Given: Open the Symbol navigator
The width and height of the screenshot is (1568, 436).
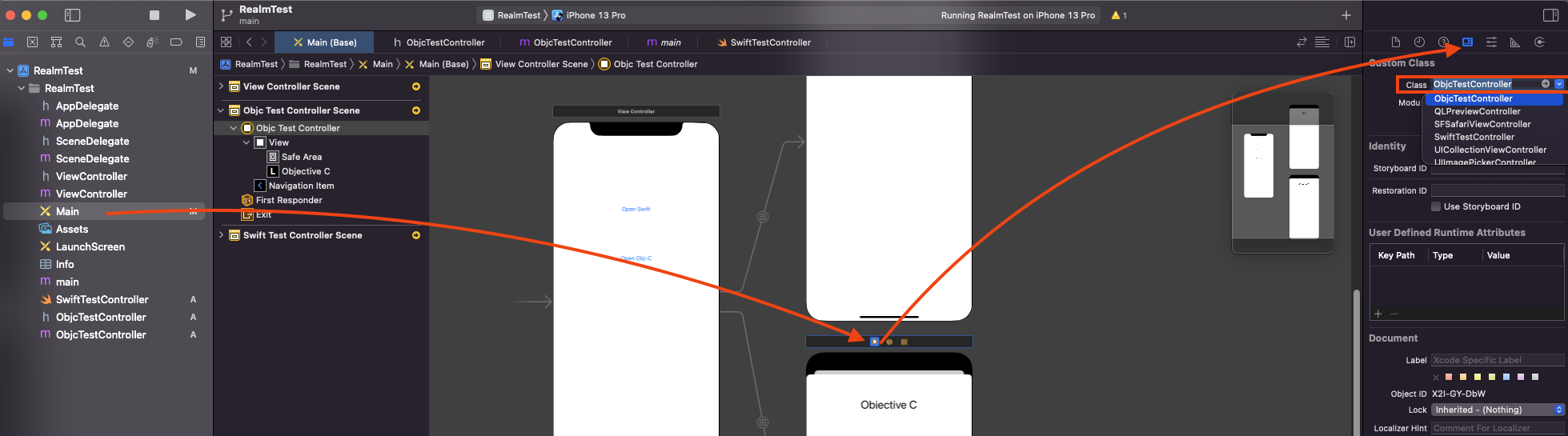Looking at the screenshot, I should coord(56,42).
